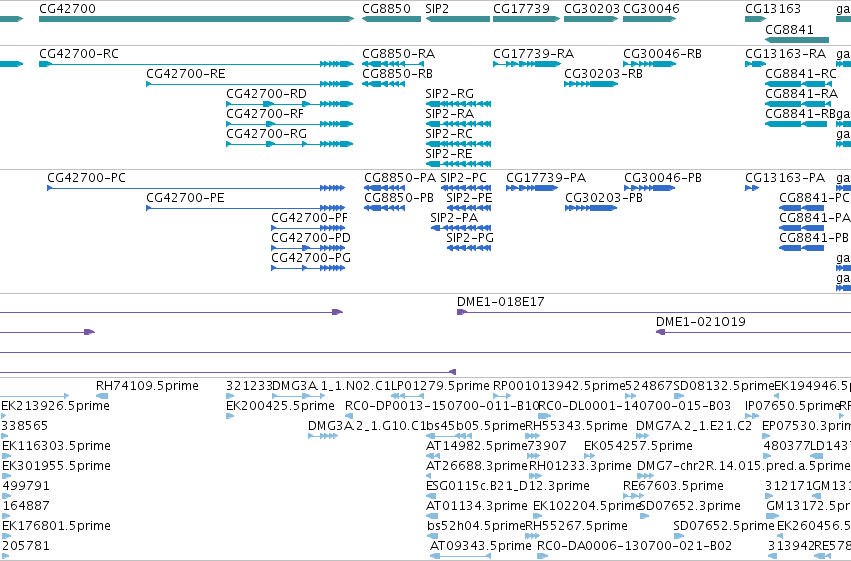Image resolution: width=851 pixels, height=561 pixels.
Task: Select transcript SIP2-RA label
Action: tap(449, 114)
